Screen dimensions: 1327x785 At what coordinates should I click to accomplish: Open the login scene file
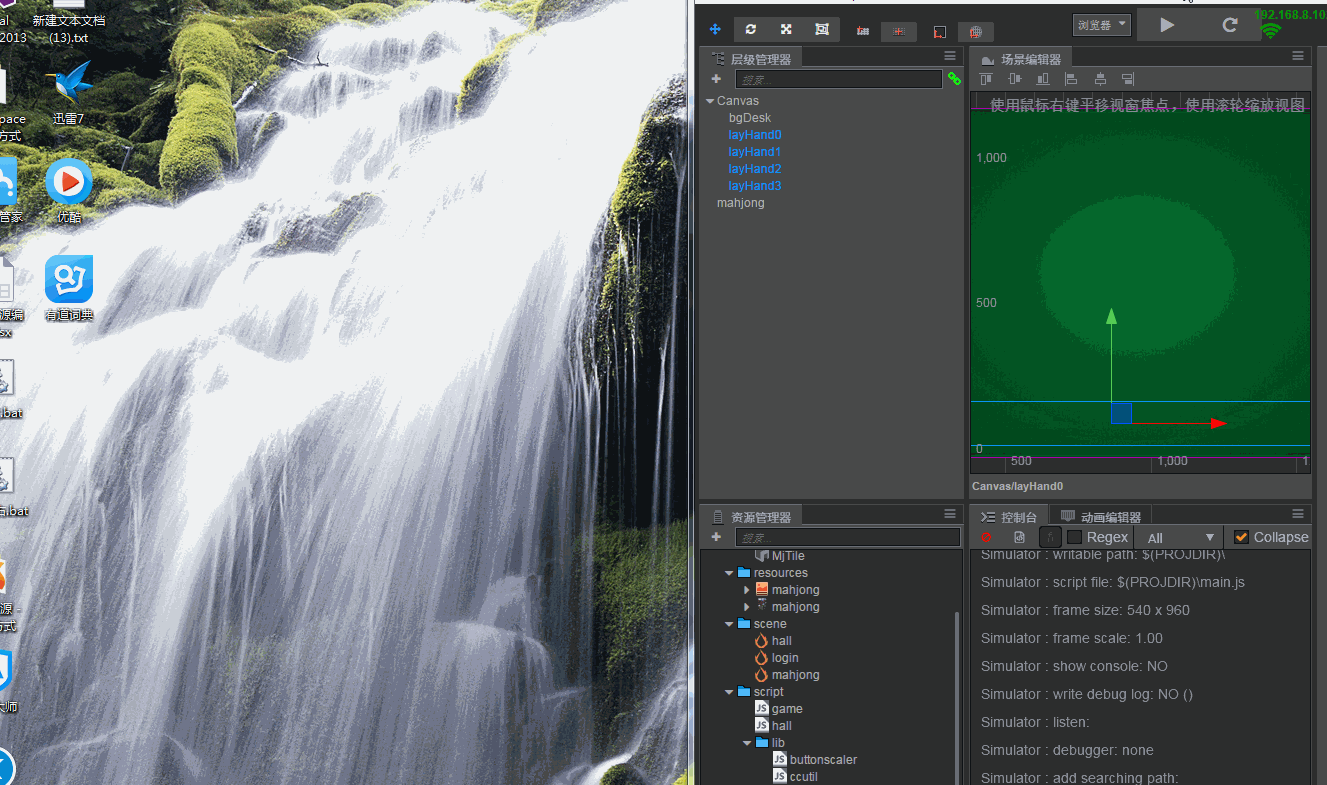tap(776, 658)
